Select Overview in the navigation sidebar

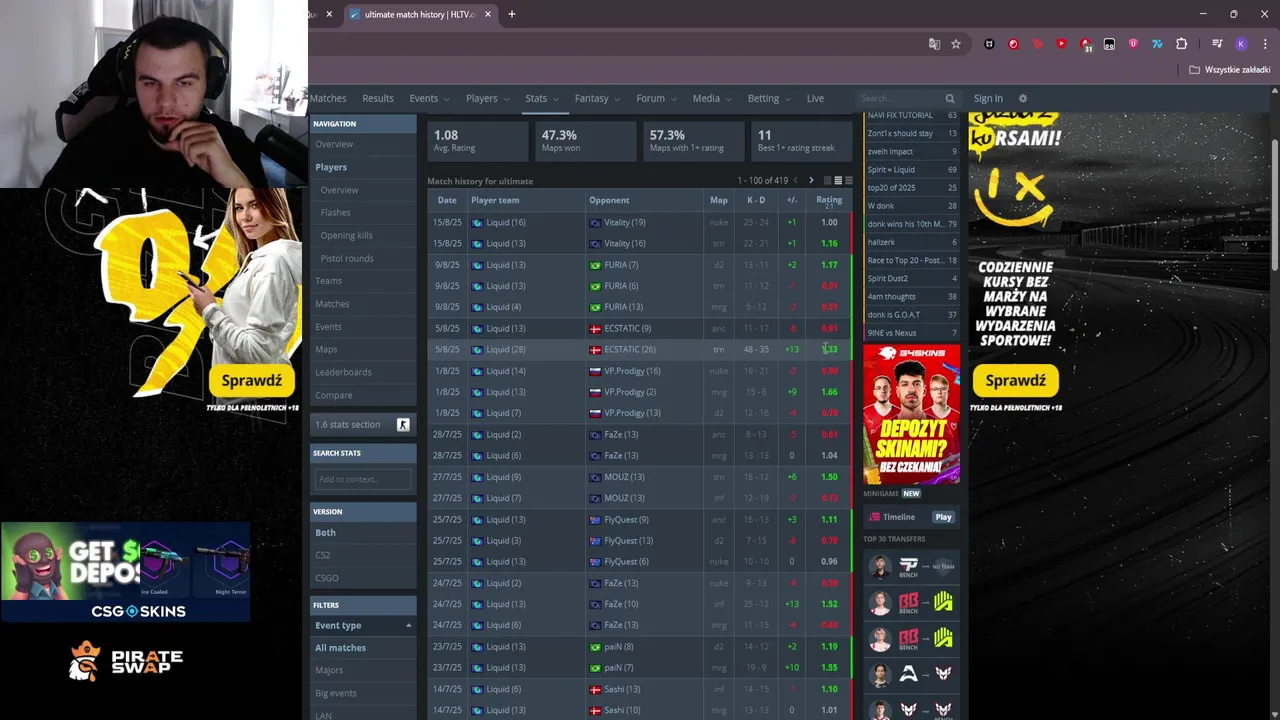pos(334,144)
